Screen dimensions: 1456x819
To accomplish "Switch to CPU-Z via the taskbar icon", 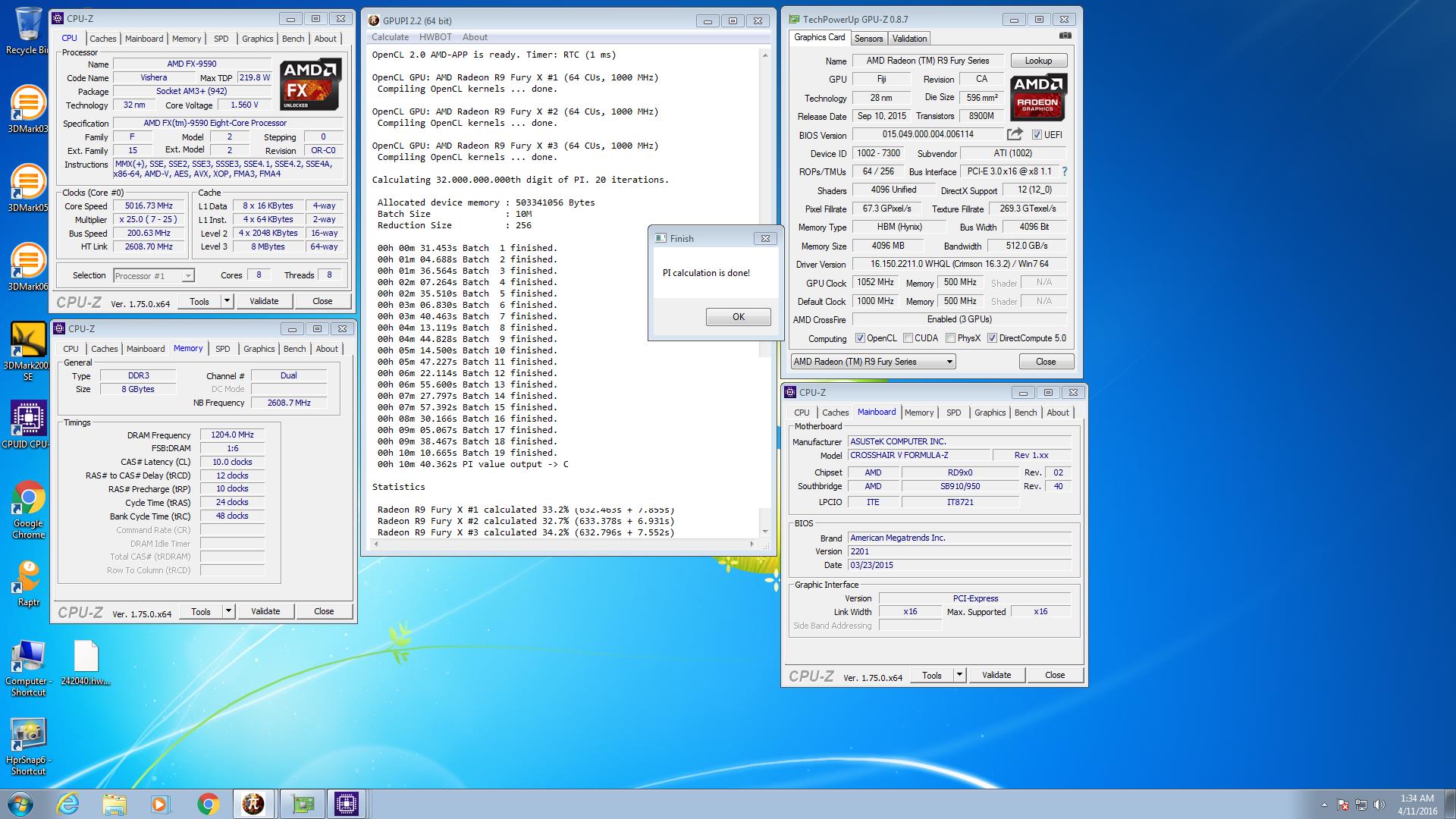I will click(x=347, y=804).
